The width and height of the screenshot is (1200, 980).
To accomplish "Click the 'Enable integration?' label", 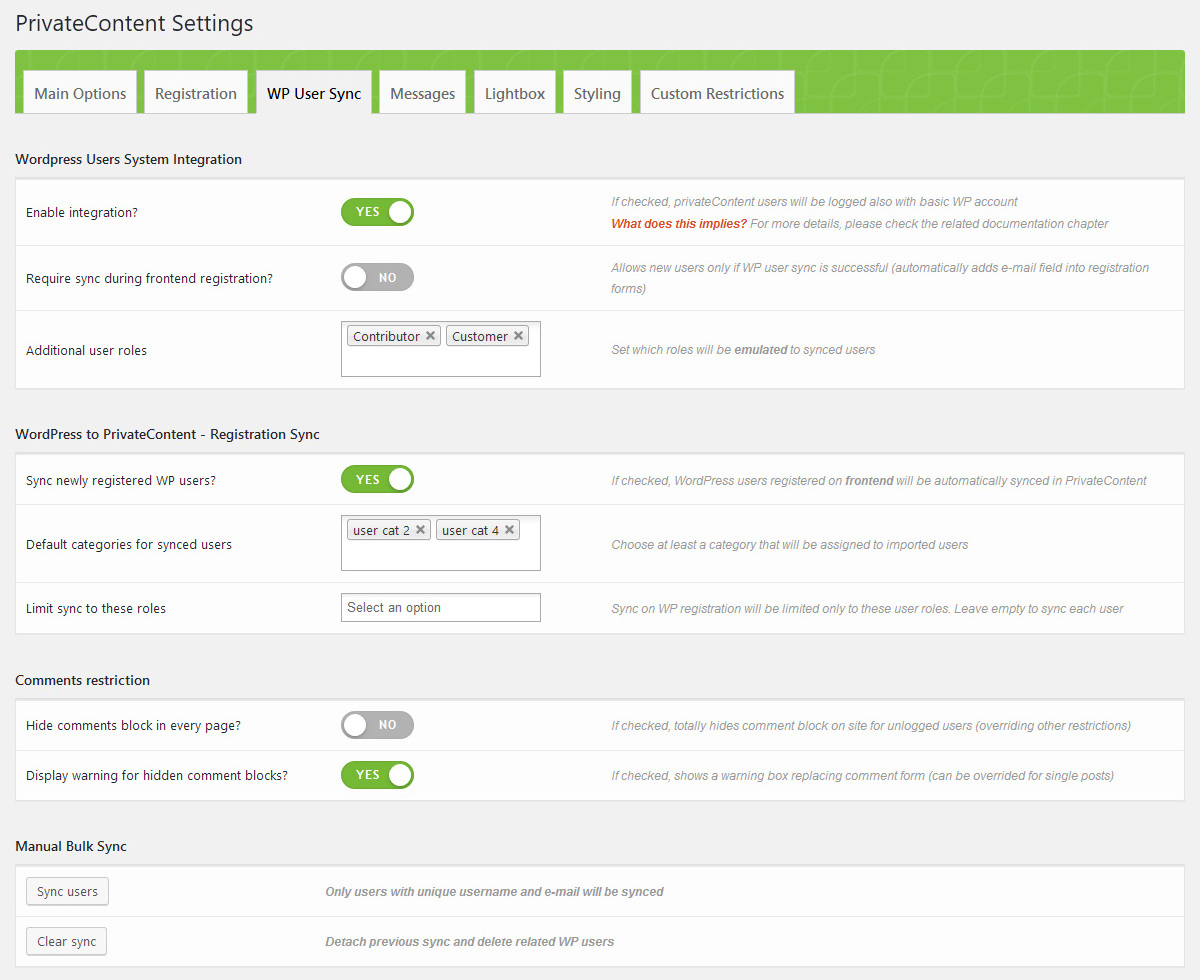I will pyautogui.click(x=82, y=213).
